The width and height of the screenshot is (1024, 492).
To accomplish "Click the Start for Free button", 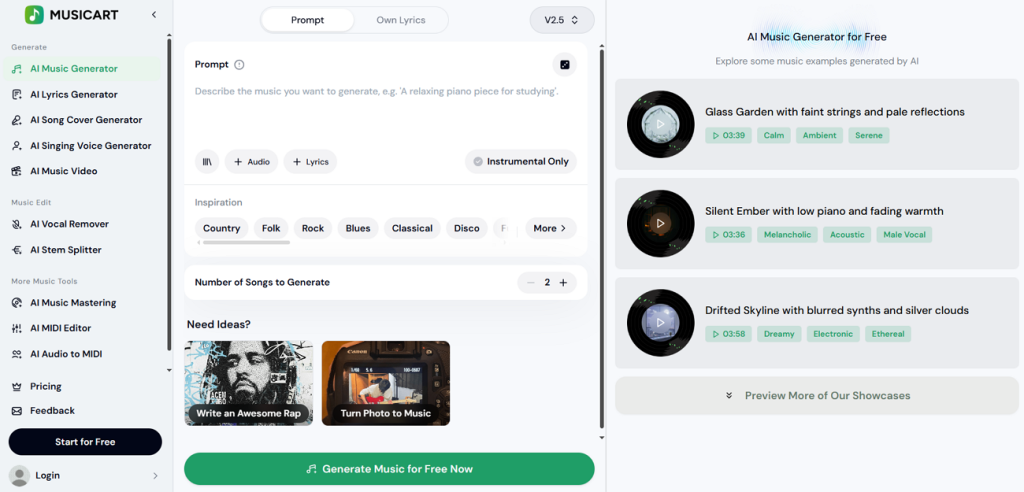I will (85, 442).
